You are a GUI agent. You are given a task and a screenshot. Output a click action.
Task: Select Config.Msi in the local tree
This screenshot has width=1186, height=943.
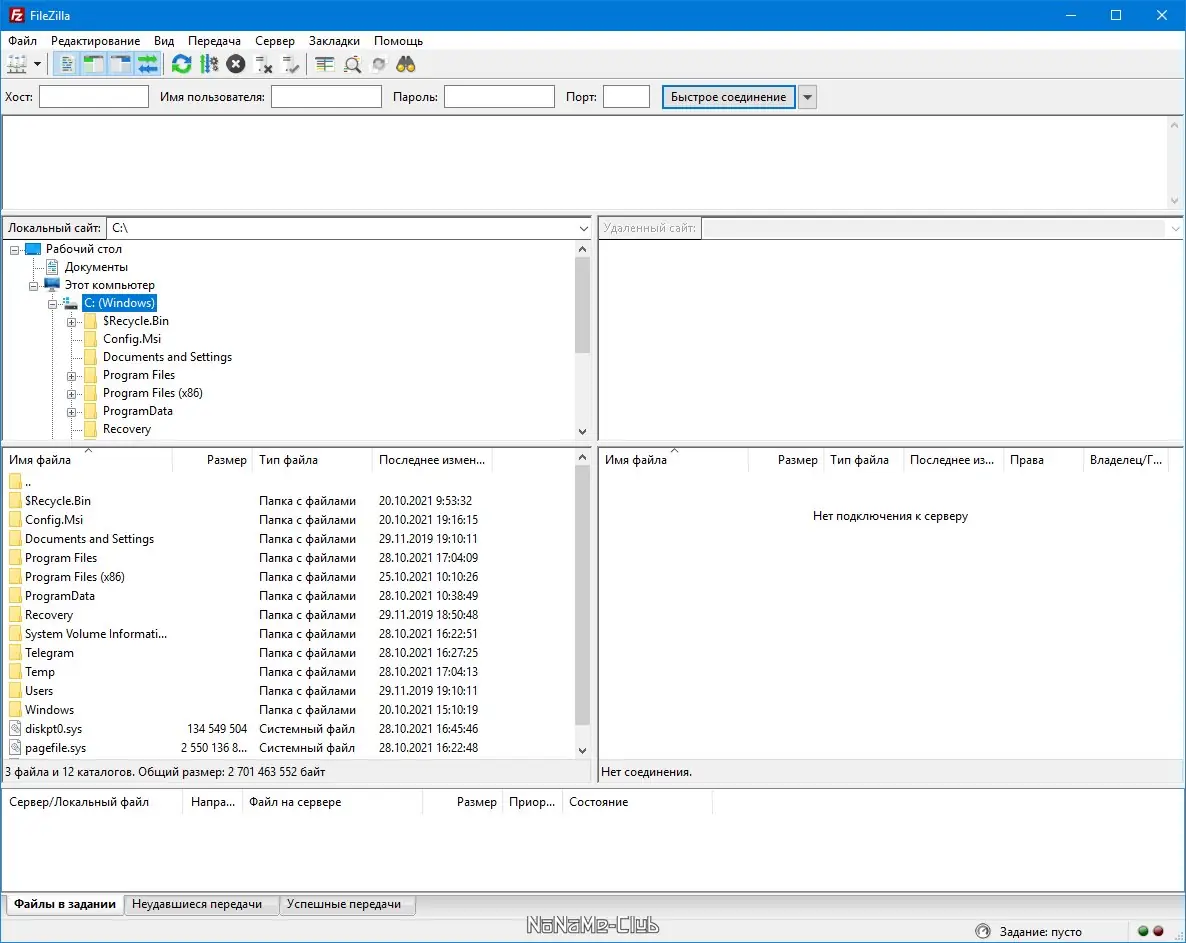[x=132, y=339]
